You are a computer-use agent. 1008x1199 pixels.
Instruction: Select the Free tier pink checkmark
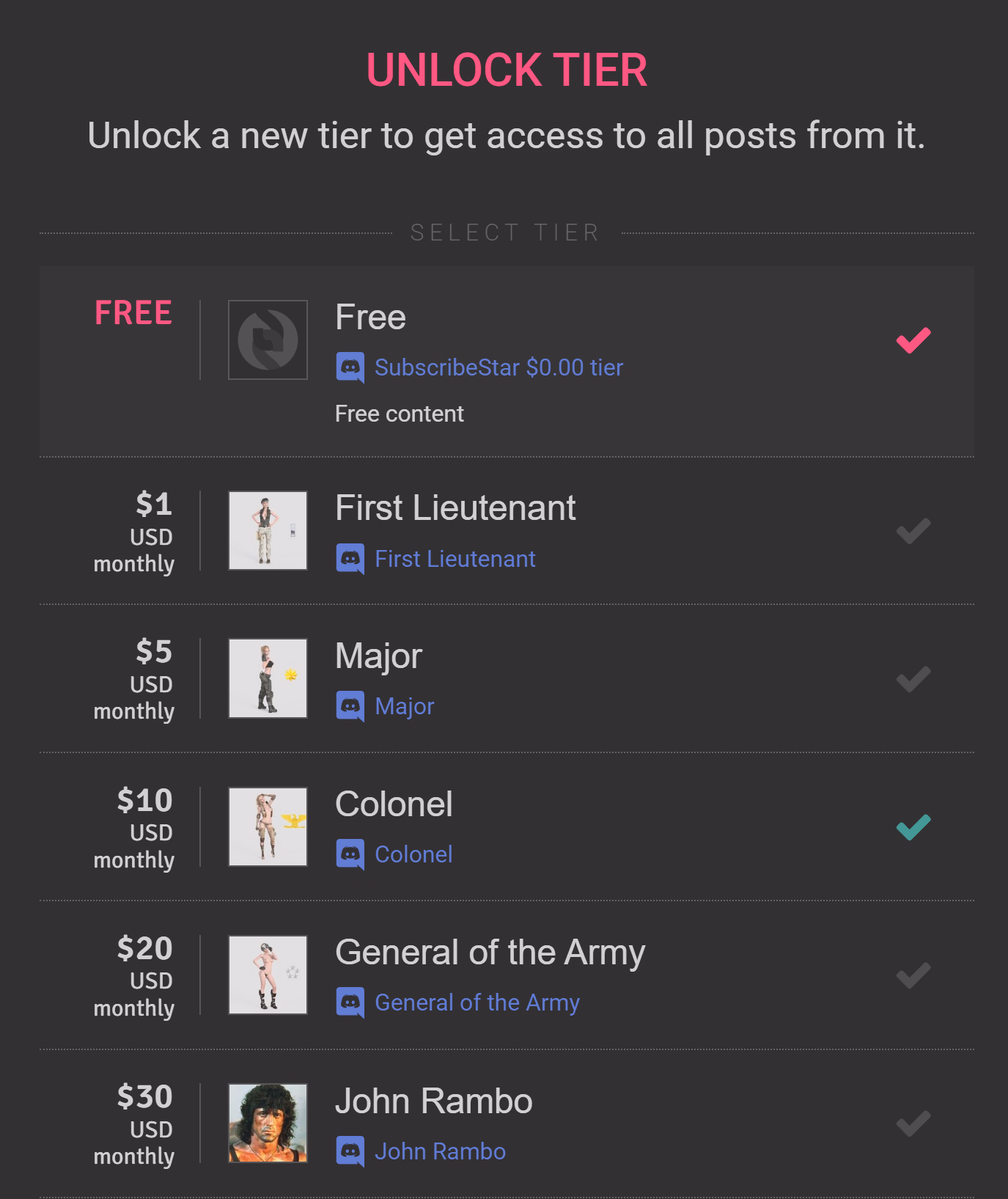(x=913, y=340)
